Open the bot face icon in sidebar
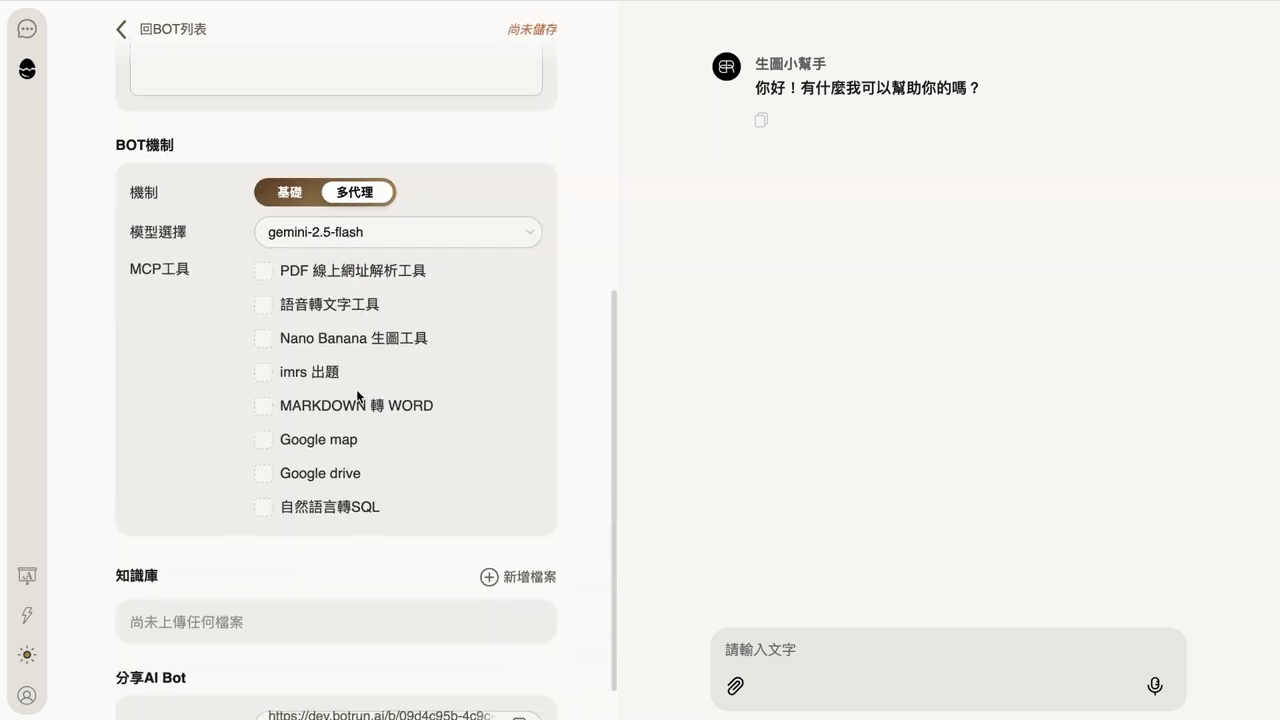This screenshot has height=720, width=1280. tap(27, 69)
